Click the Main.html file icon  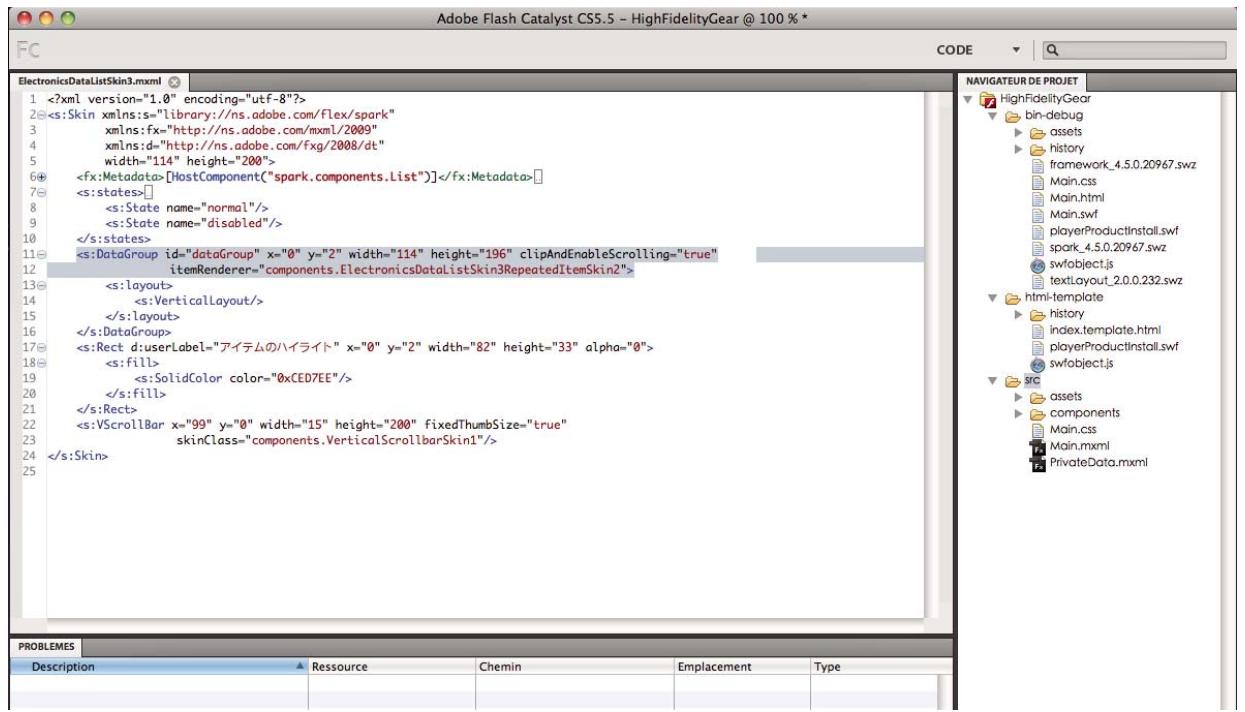click(x=1038, y=197)
